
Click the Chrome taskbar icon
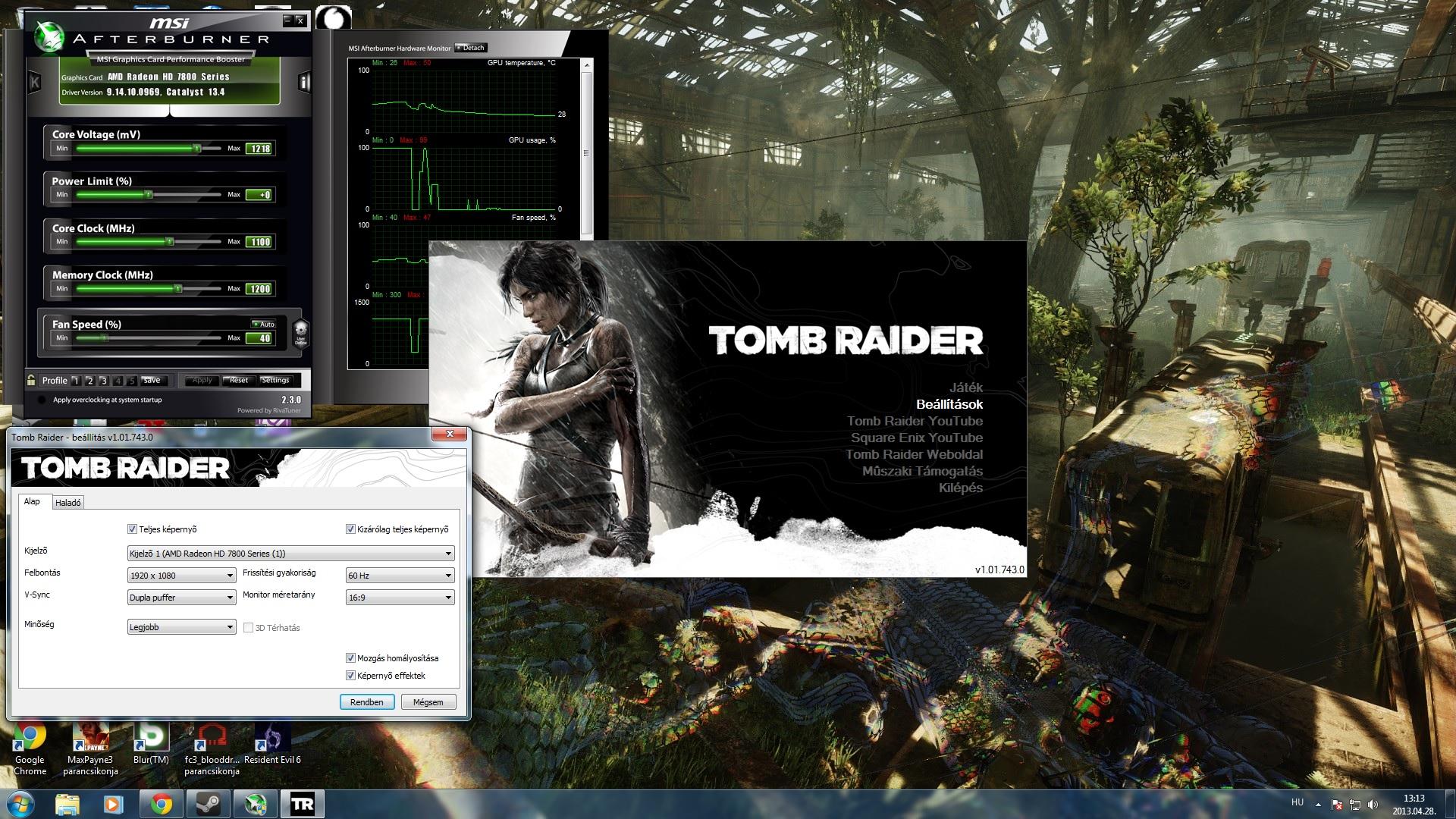point(161,804)
